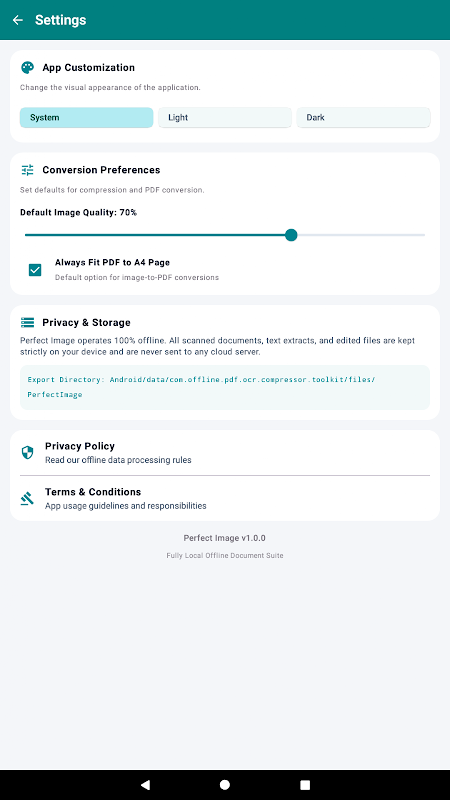Click the App Customization palette icon
This screenshot has height=800, width=450.
pos(27,67)
